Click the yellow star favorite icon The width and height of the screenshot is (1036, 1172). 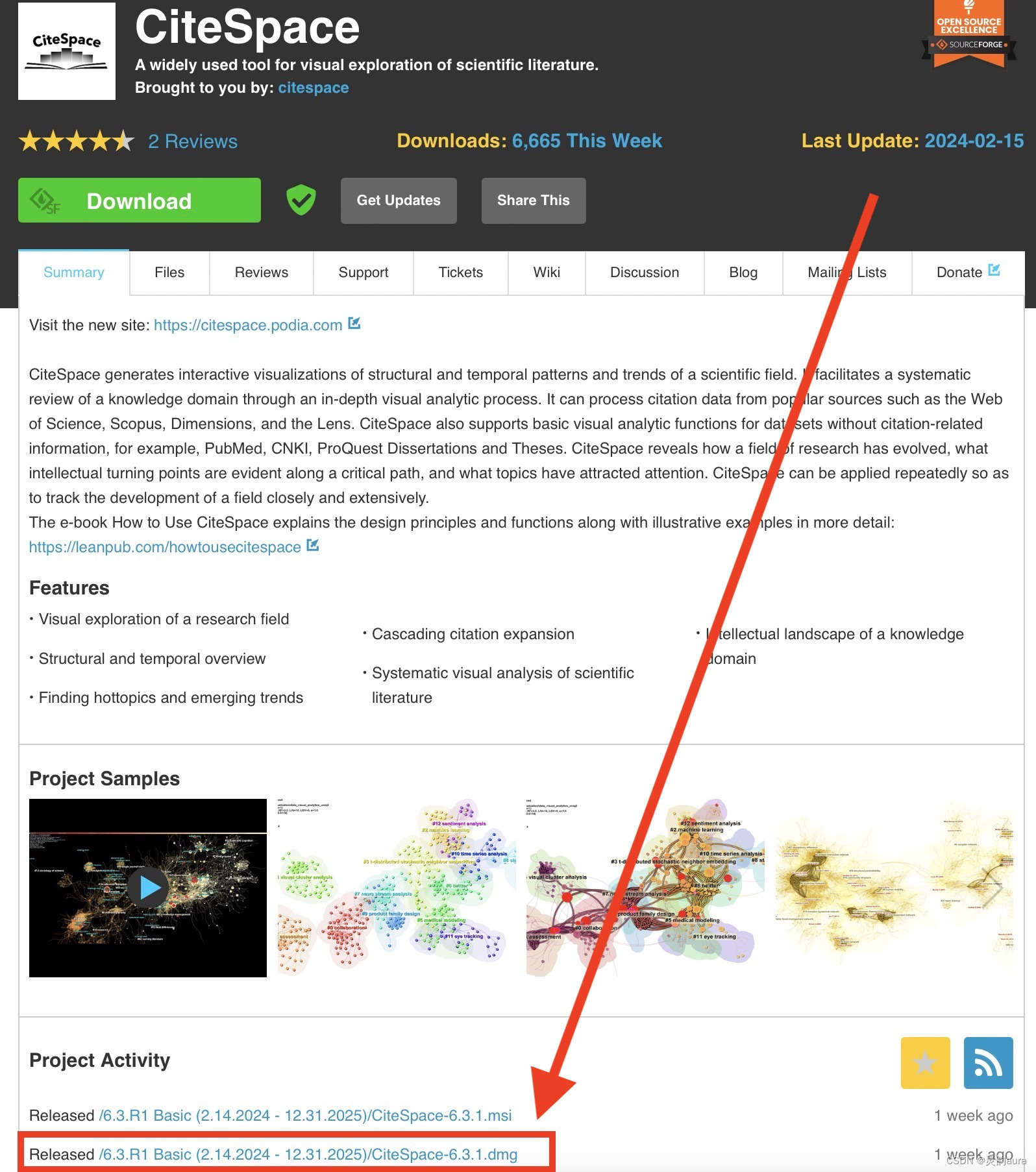click(925, 1063)
